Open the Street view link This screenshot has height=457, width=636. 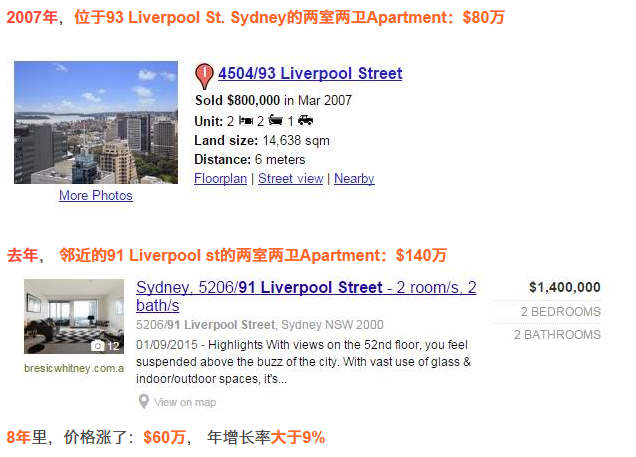(290, 178)
